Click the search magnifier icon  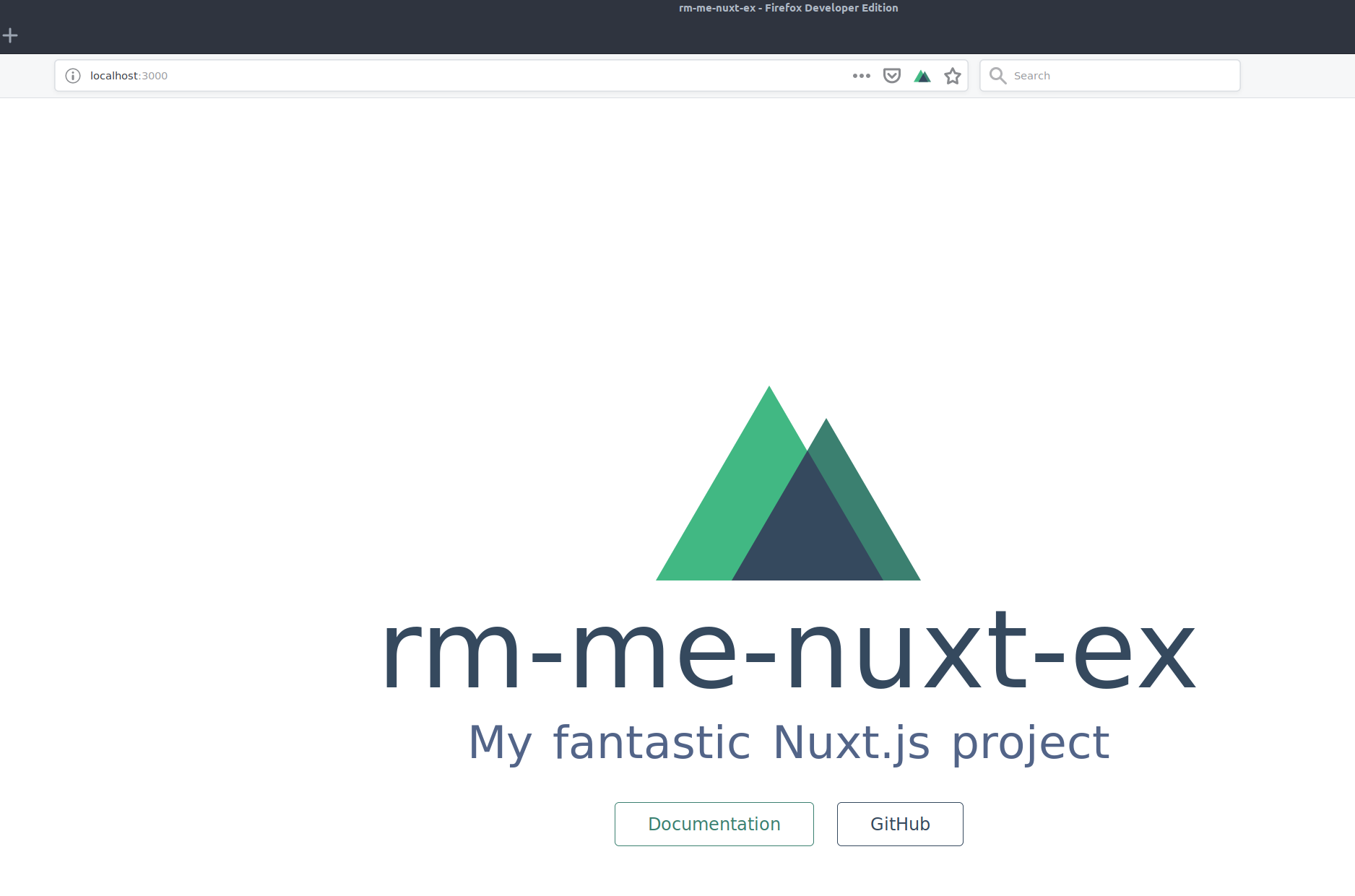(x=998, y=75)
